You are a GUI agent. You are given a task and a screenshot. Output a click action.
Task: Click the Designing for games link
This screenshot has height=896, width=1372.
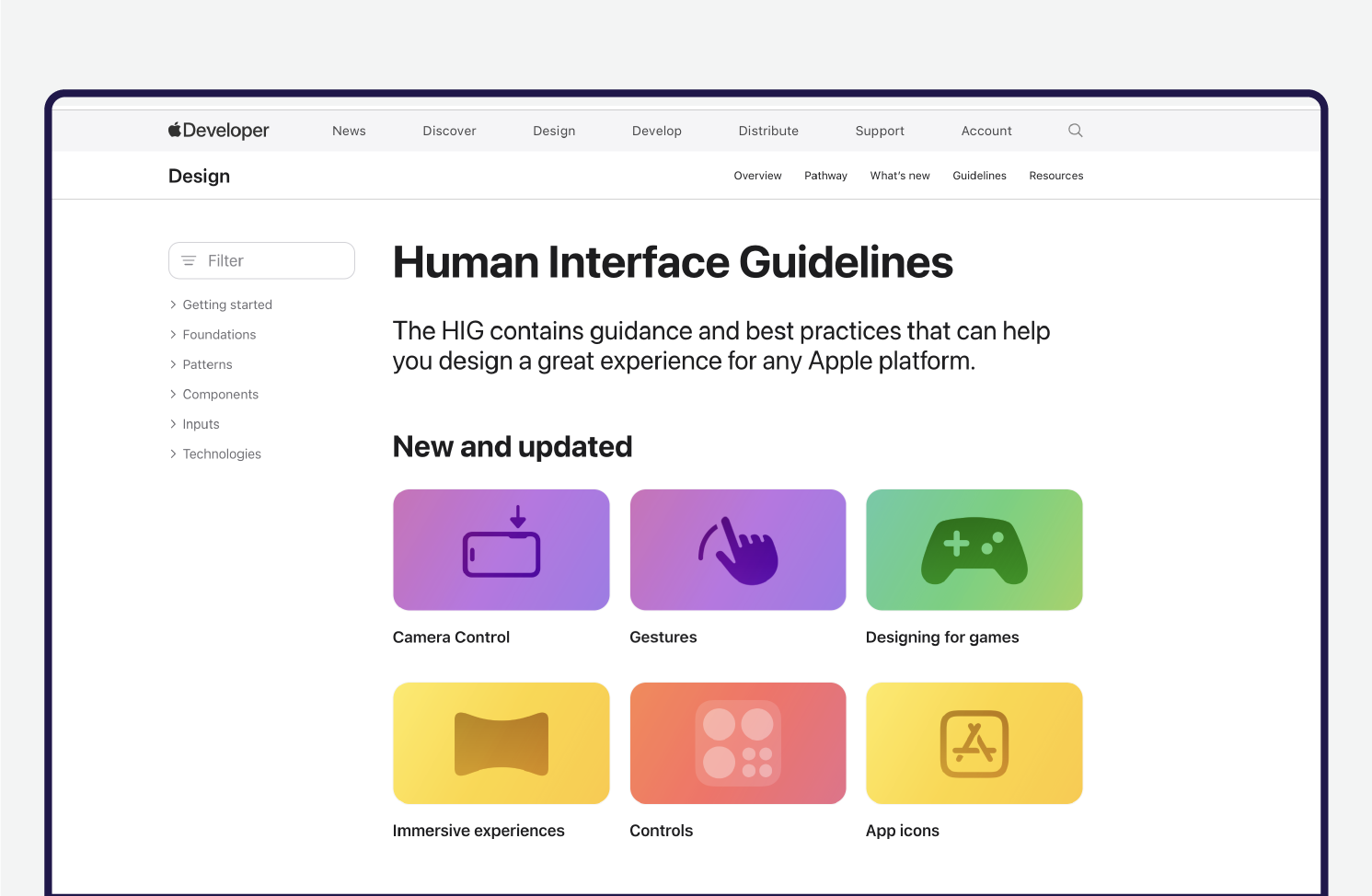[x=941, y=638]
